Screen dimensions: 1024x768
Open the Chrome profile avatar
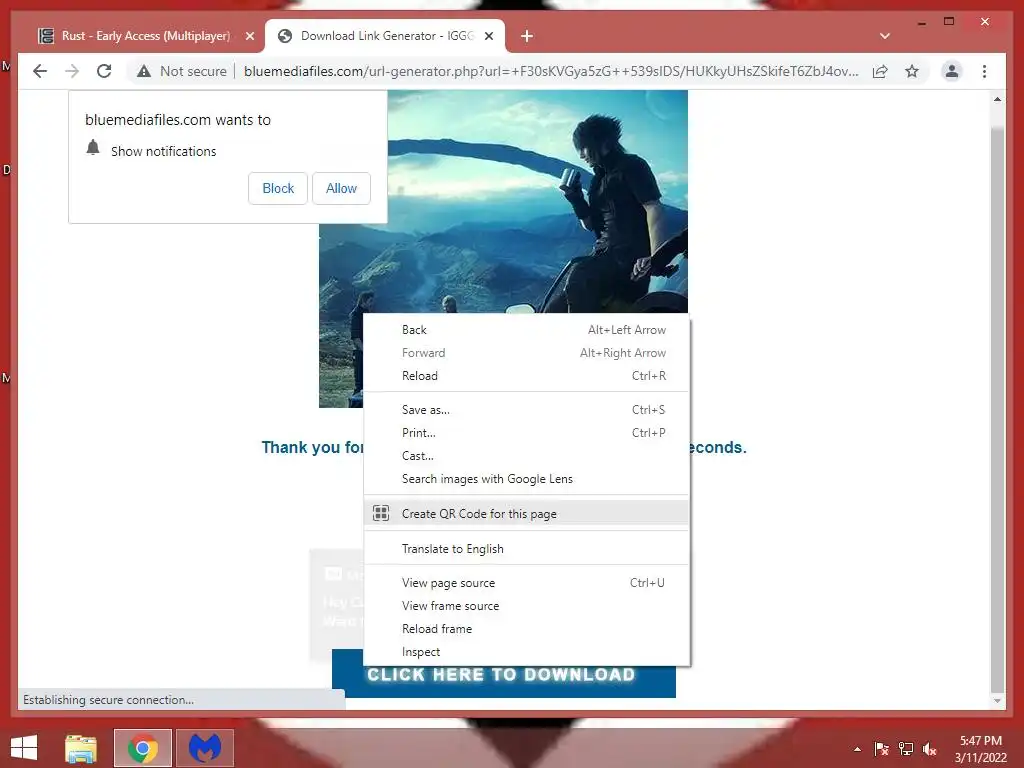tap(952, 71)
